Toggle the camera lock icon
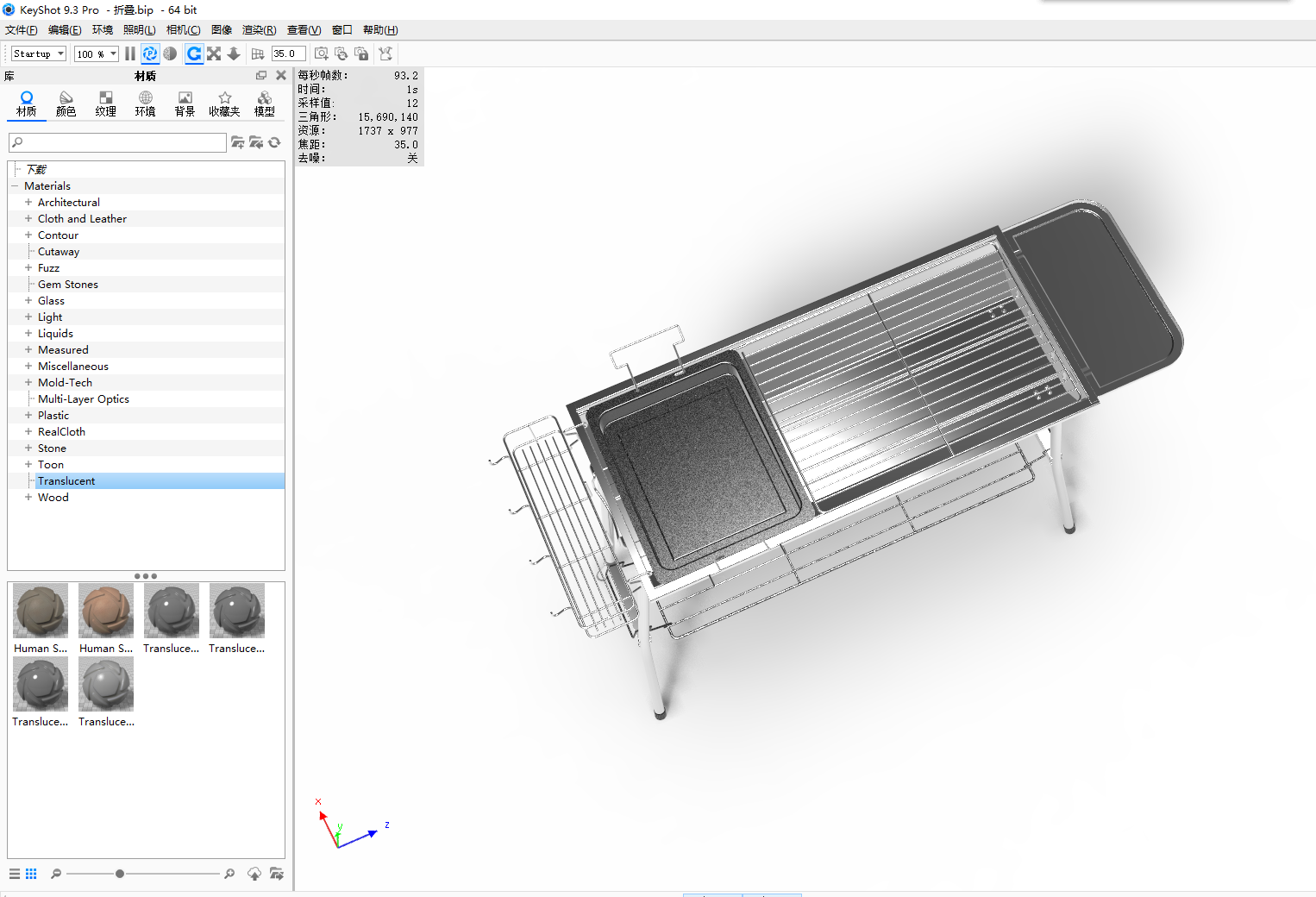This screenshot has width=1316, height=897. point(361,53)
